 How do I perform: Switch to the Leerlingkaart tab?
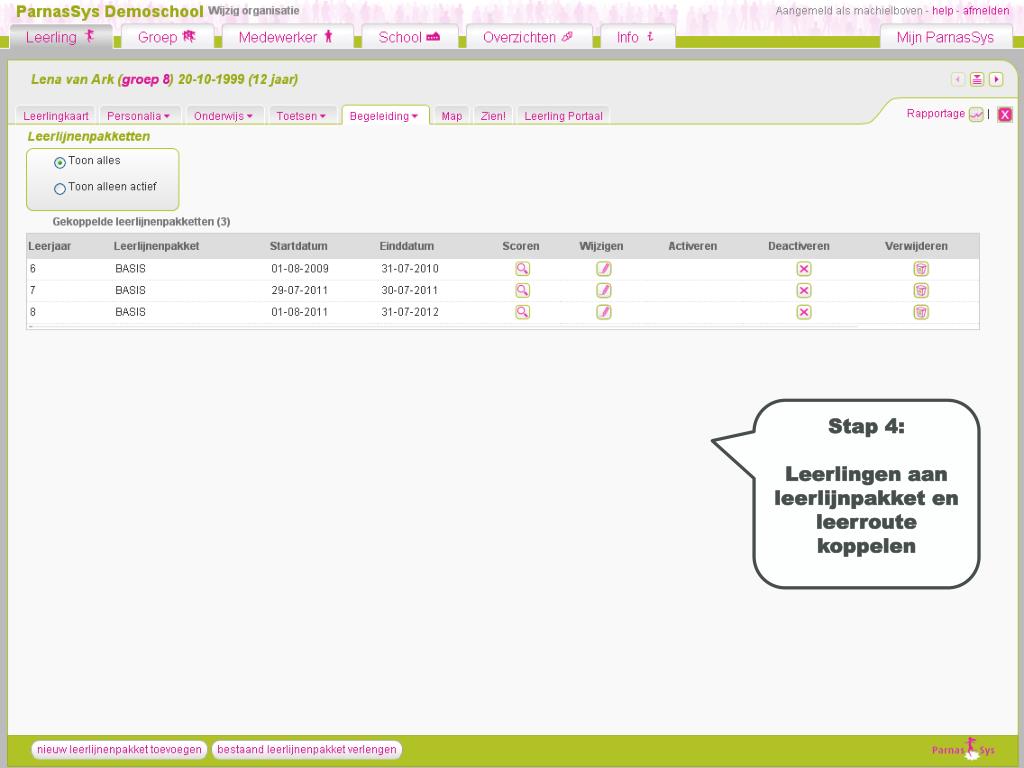56,116
